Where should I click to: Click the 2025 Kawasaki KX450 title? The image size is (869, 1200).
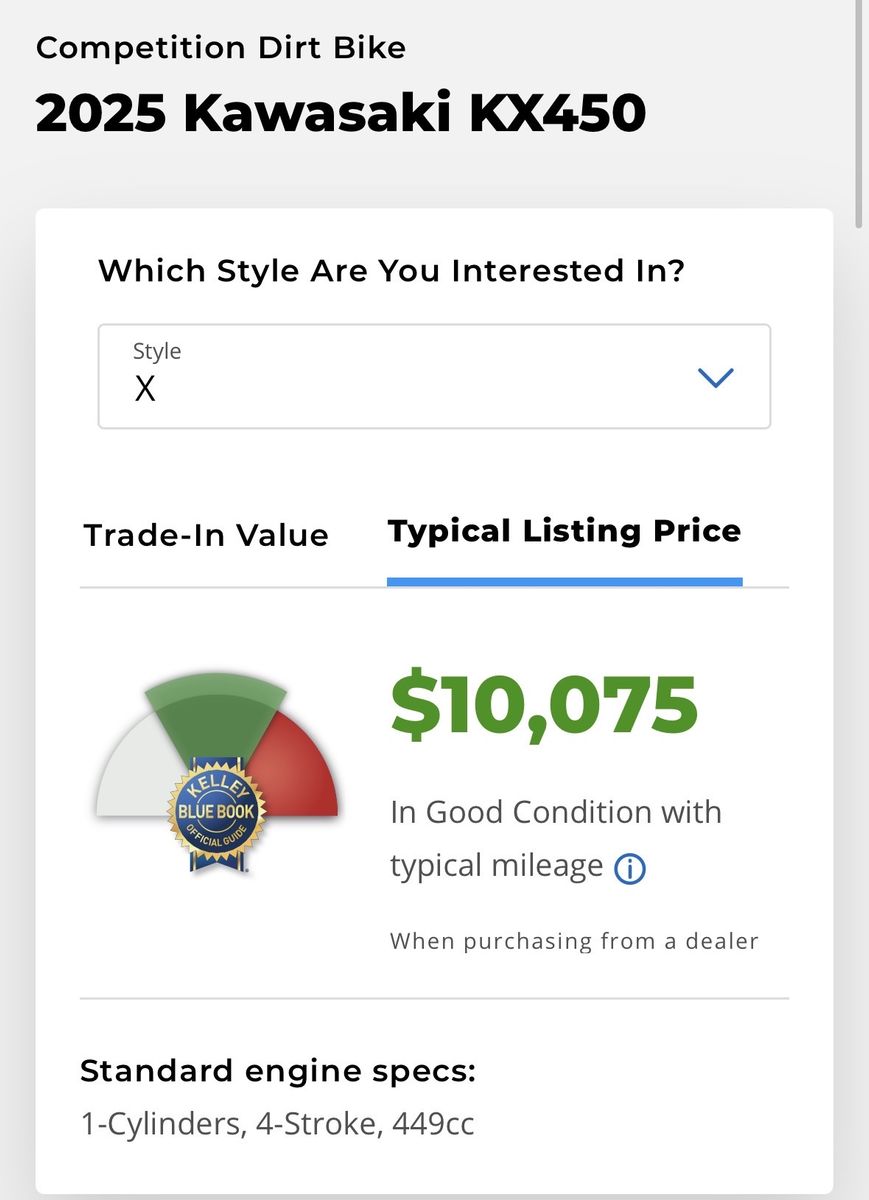(340, 114)
